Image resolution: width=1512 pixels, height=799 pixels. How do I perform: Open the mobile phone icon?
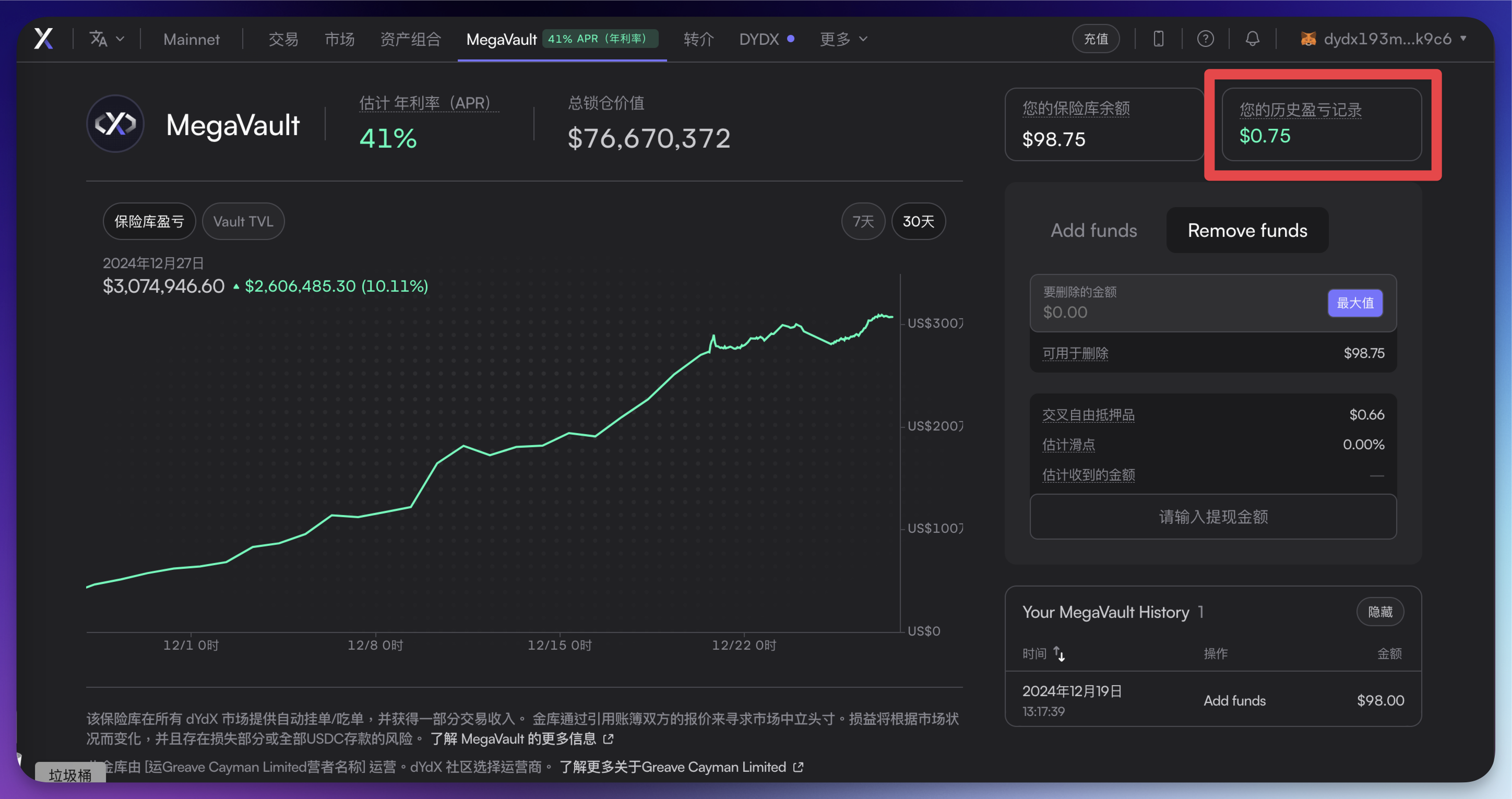1158,39
